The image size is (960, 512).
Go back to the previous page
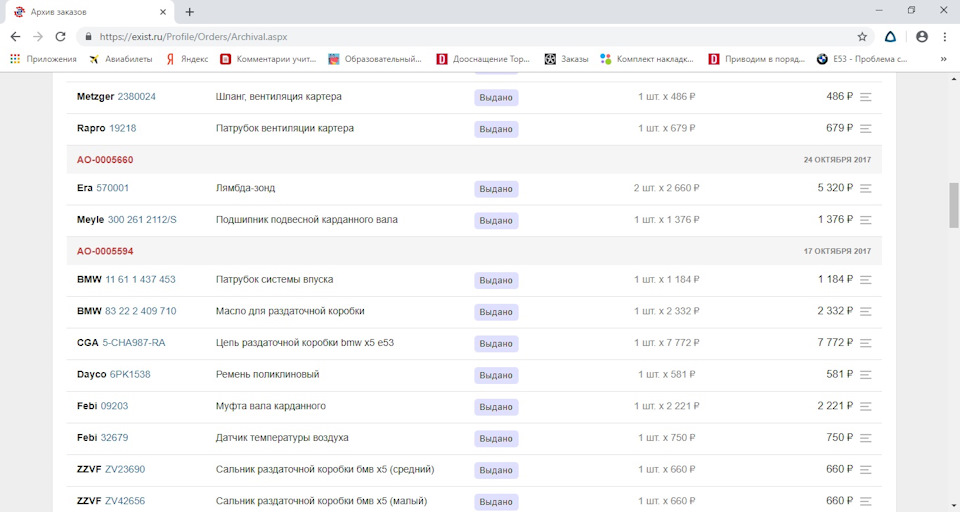[x=15, y=36]
